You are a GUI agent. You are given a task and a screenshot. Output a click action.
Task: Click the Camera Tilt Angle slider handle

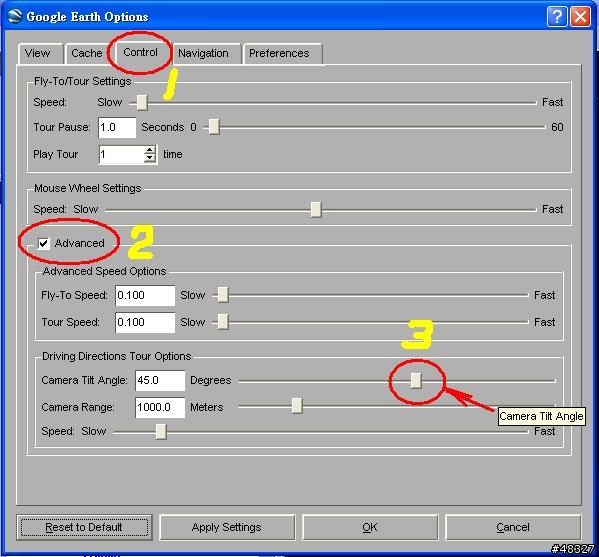coord(416,381)
